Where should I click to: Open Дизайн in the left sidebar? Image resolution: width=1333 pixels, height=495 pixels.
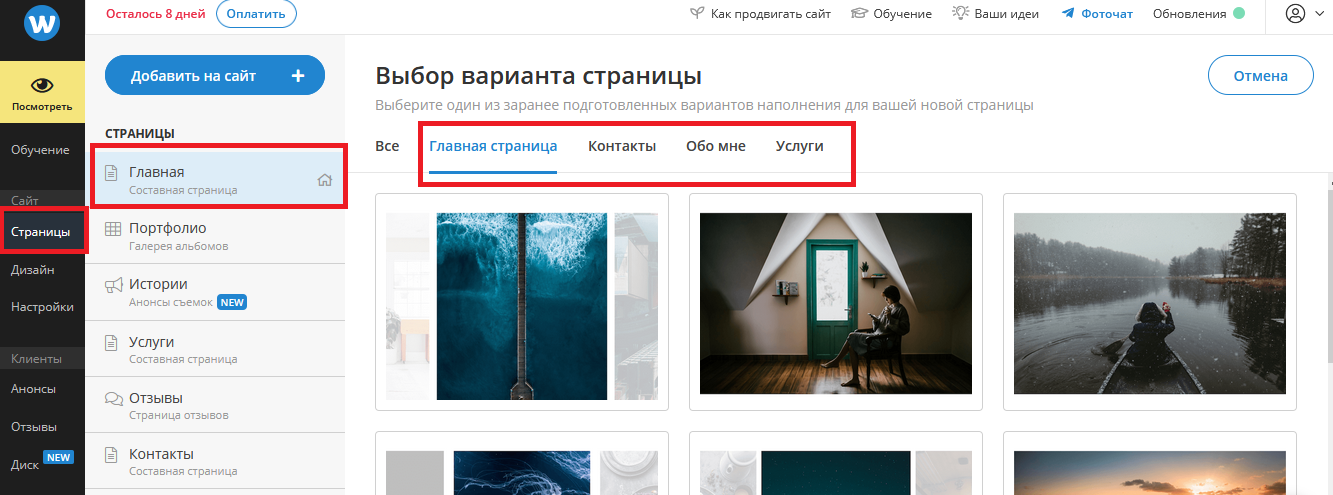pyautogui.click(x=33, y=270)
